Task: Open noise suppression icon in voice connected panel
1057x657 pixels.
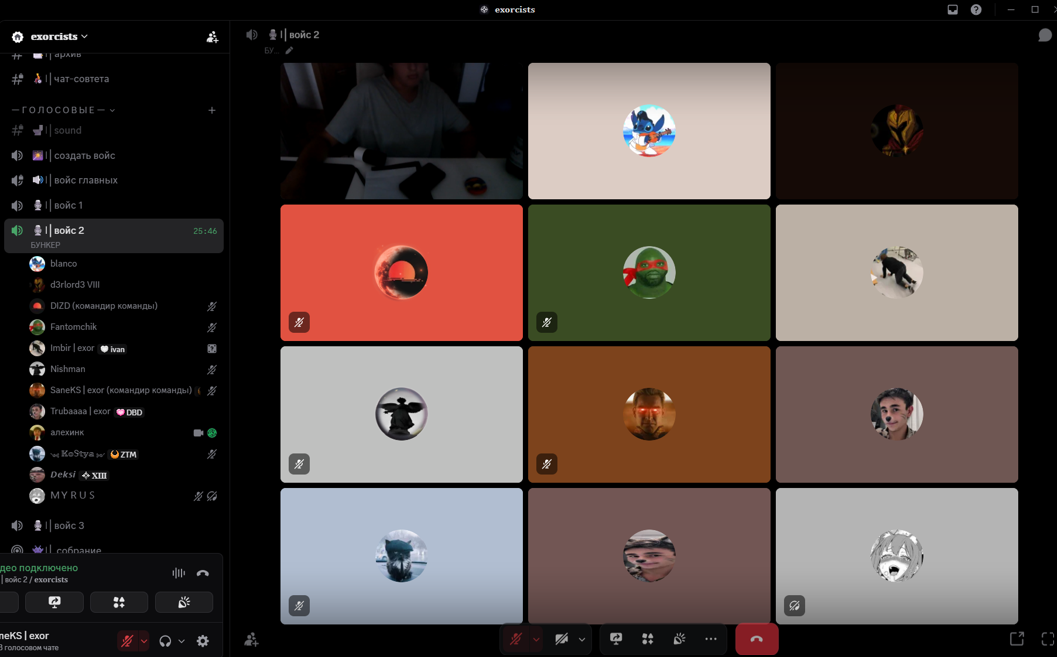Action: click(x=179, y=573)
